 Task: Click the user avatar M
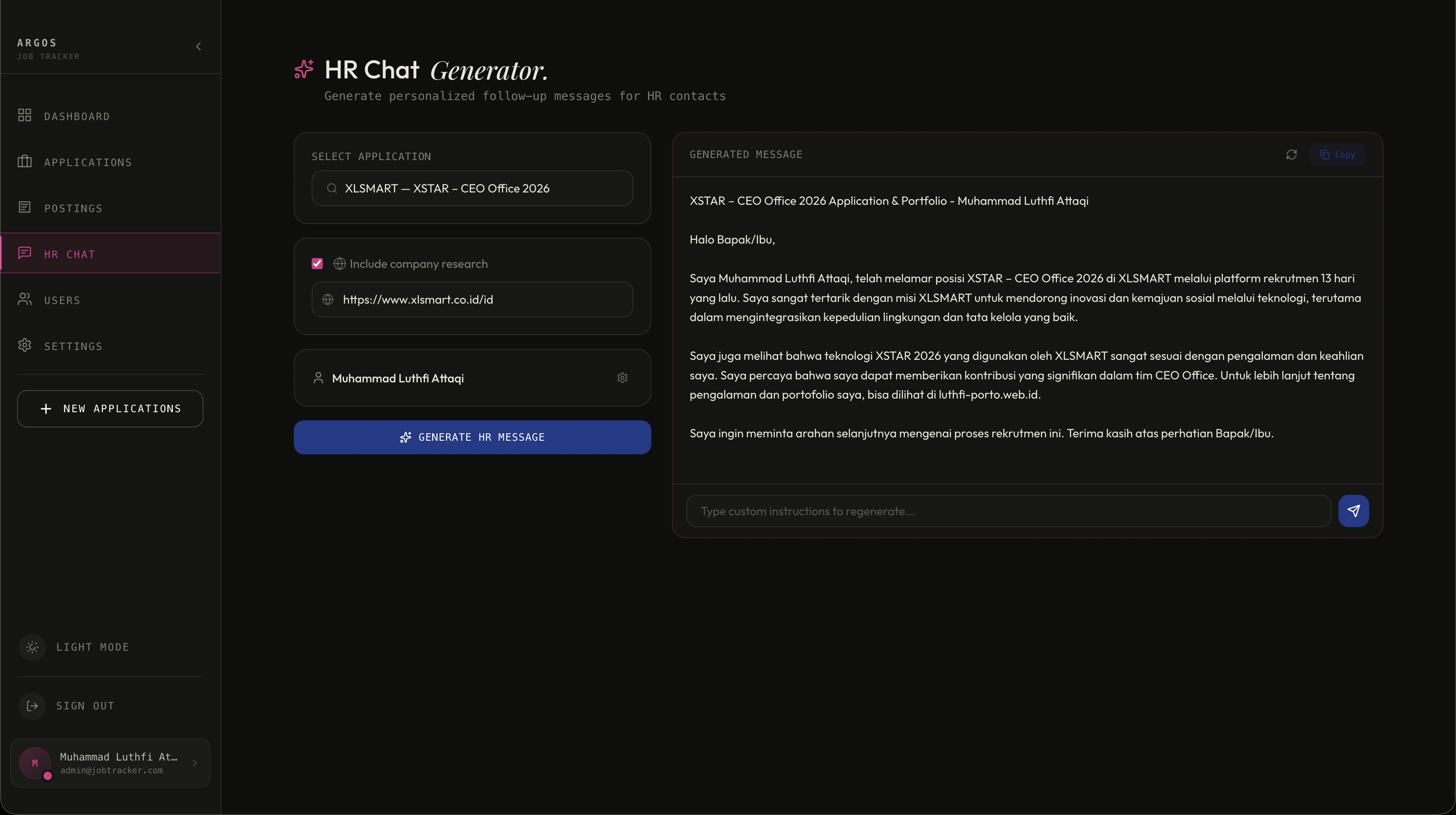point(35,763)
